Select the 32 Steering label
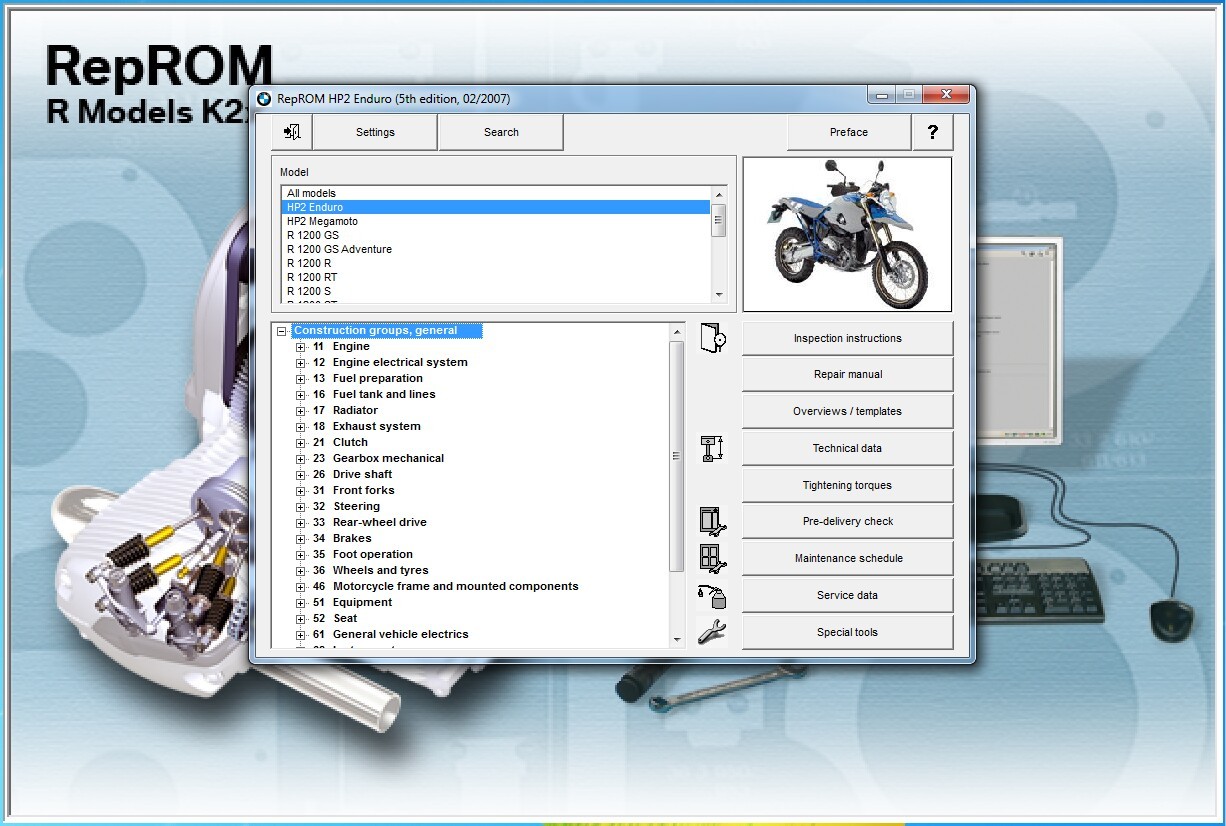 point(346,506)
